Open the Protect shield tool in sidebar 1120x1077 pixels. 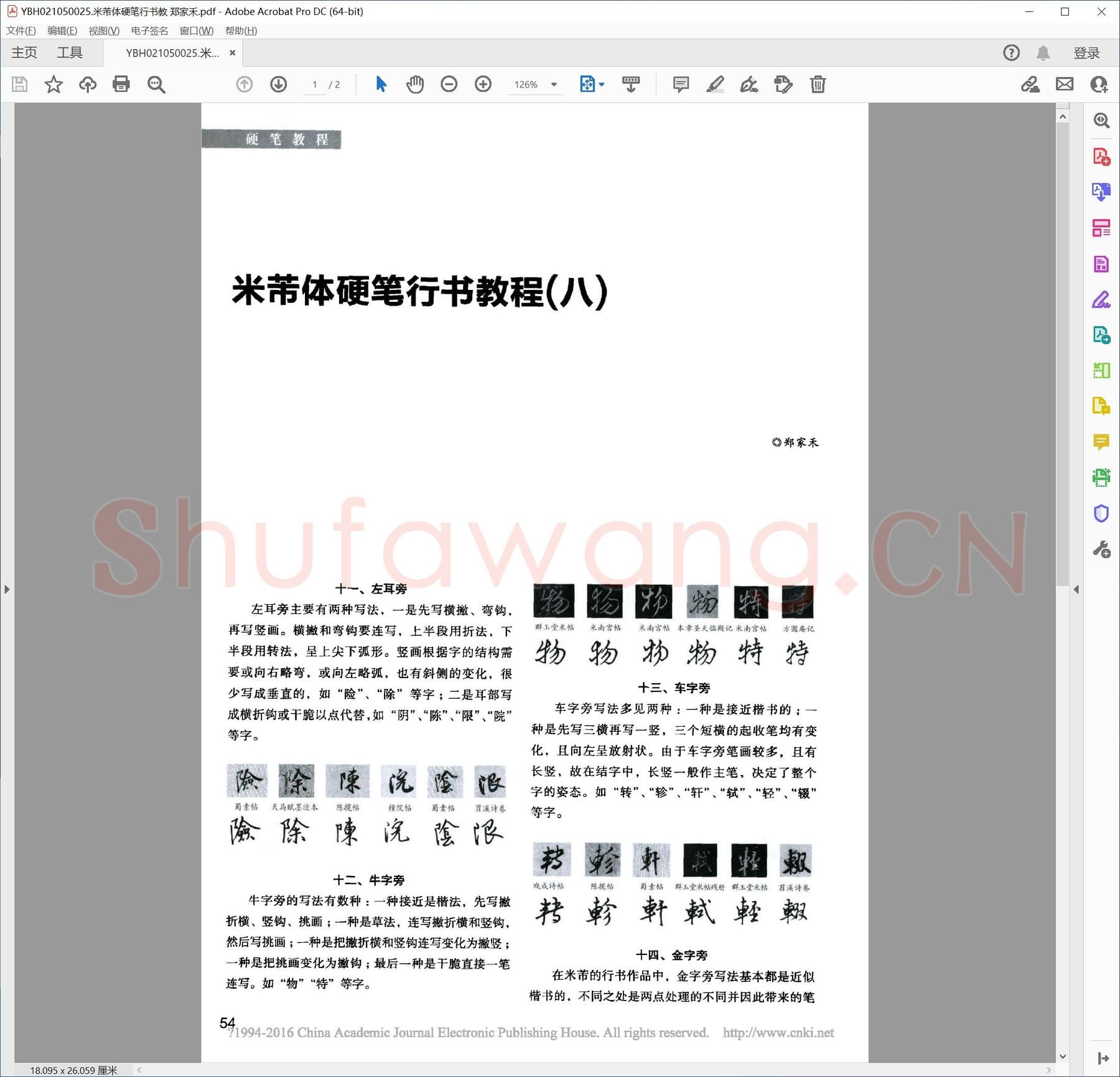1101,513
